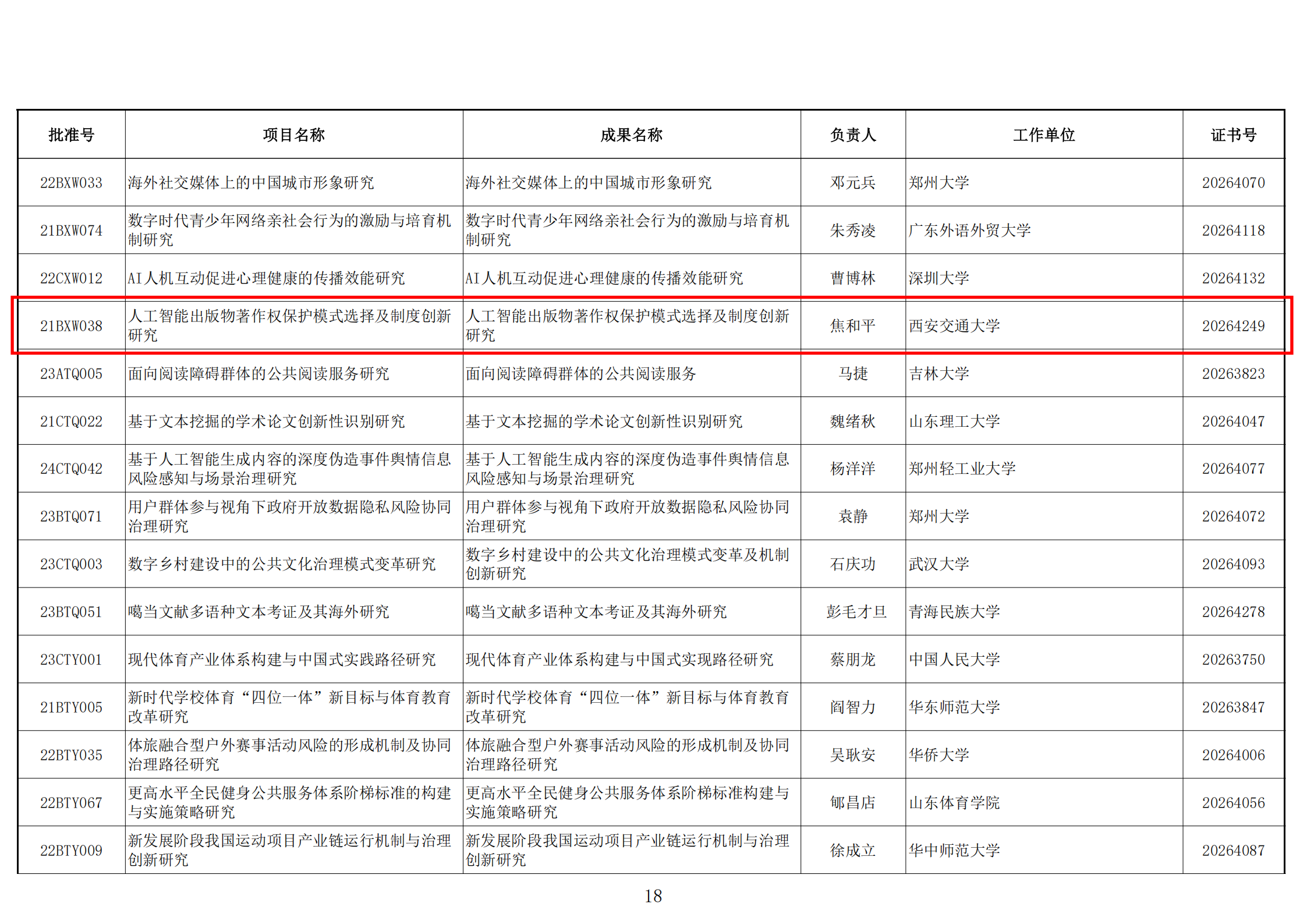Click the 成果名称 column header
Screen dimensions: 1307x924
coord(631,135)
